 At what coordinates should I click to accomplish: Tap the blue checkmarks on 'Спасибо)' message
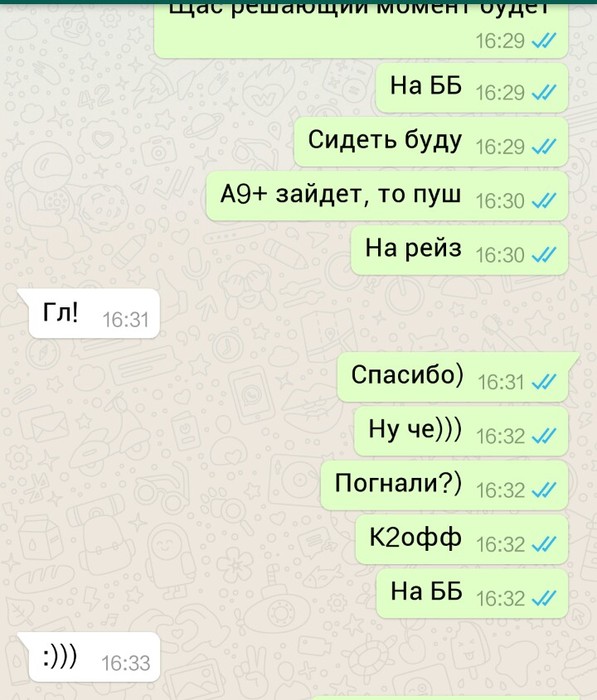coord(544,382)
